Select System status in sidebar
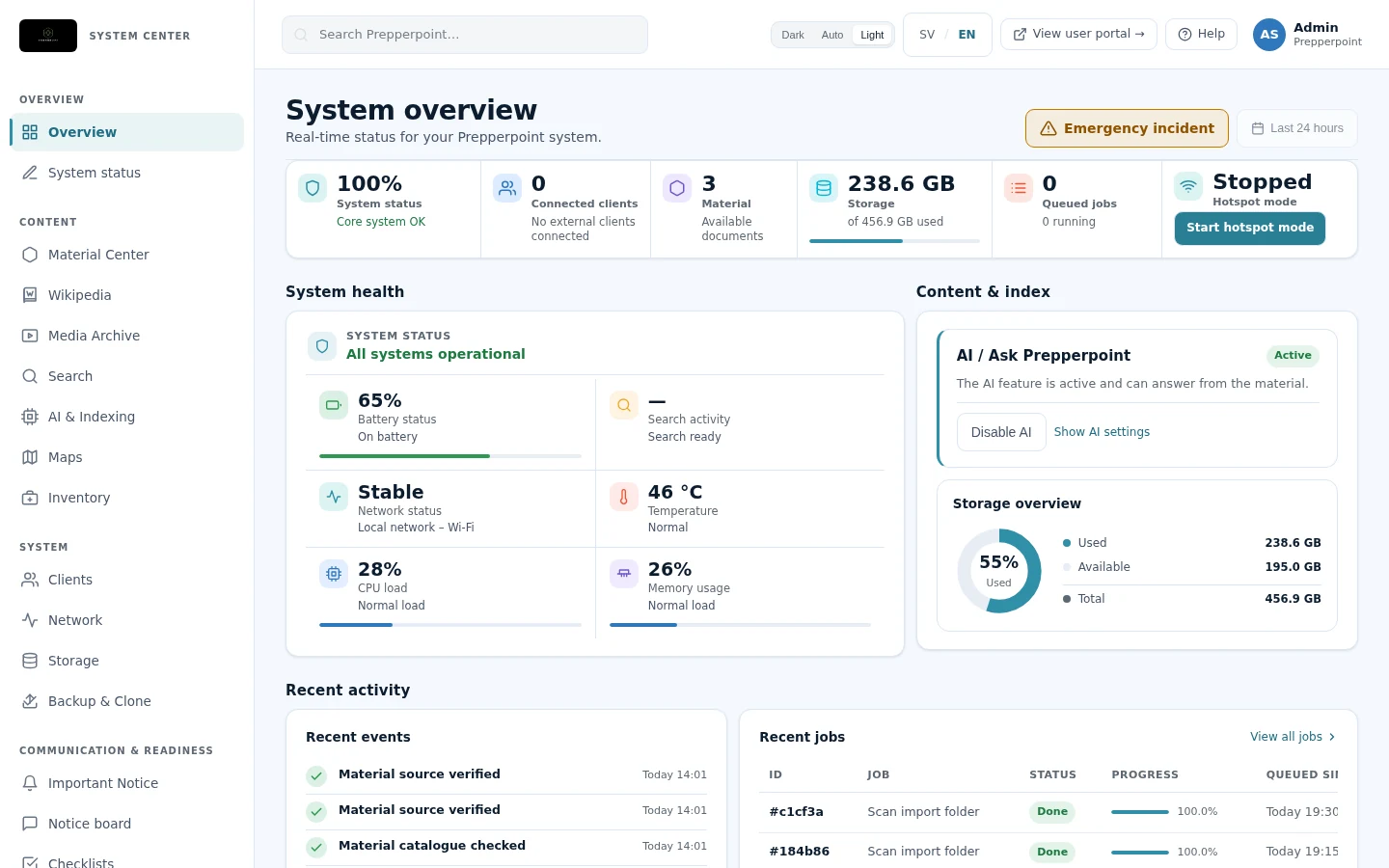This screenshot has height=868, width=1389. pyautogui.click(x=126, y=173)
